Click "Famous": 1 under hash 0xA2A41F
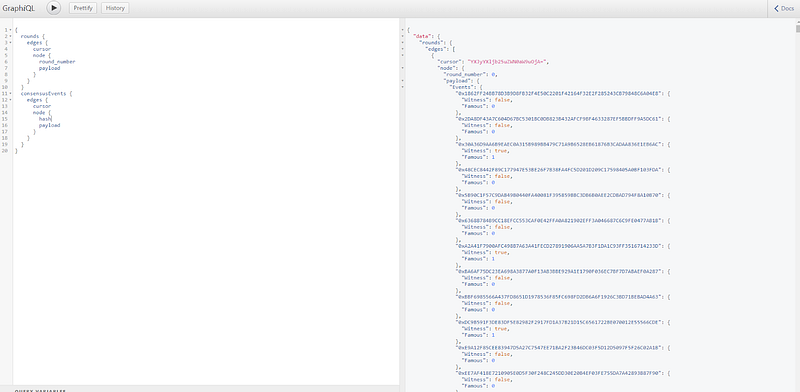This screenshot has width=800, height=392. click(478, 259)
